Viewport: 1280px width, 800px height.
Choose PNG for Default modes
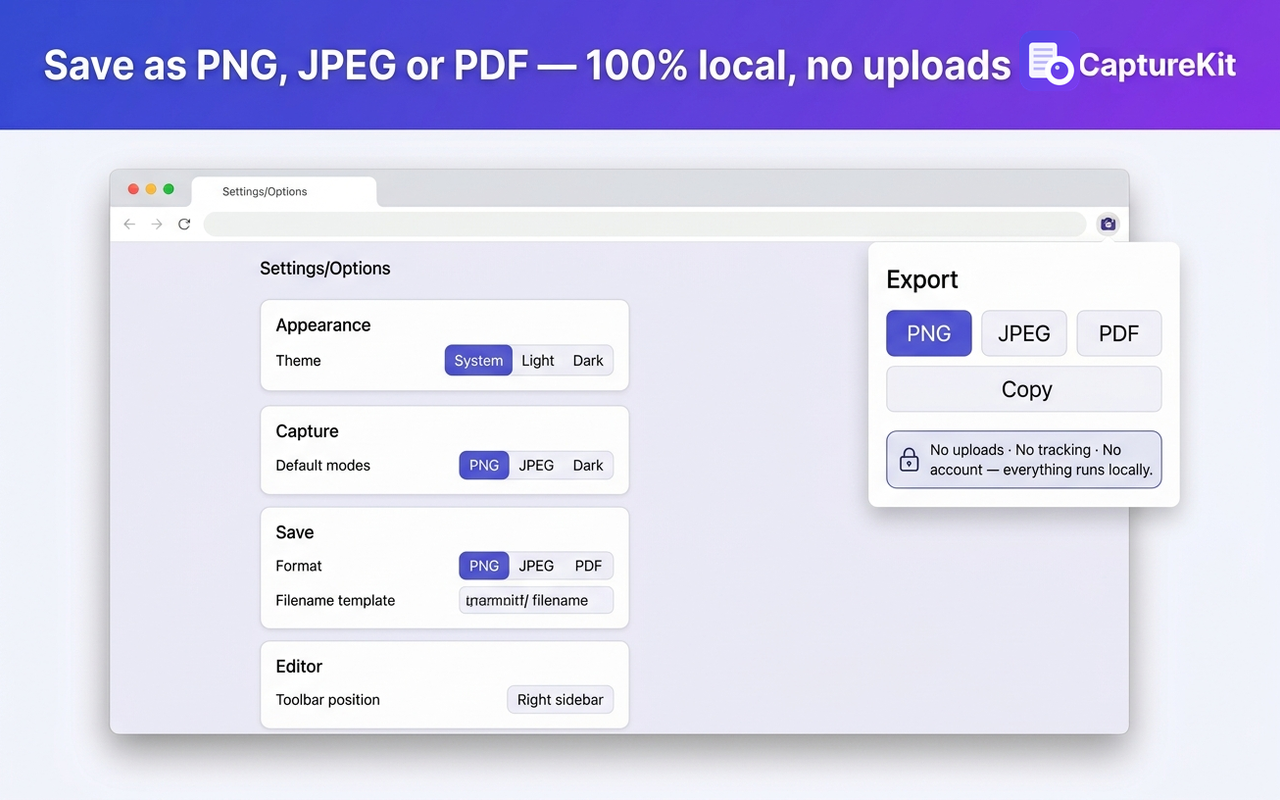(x=484, y=465)
